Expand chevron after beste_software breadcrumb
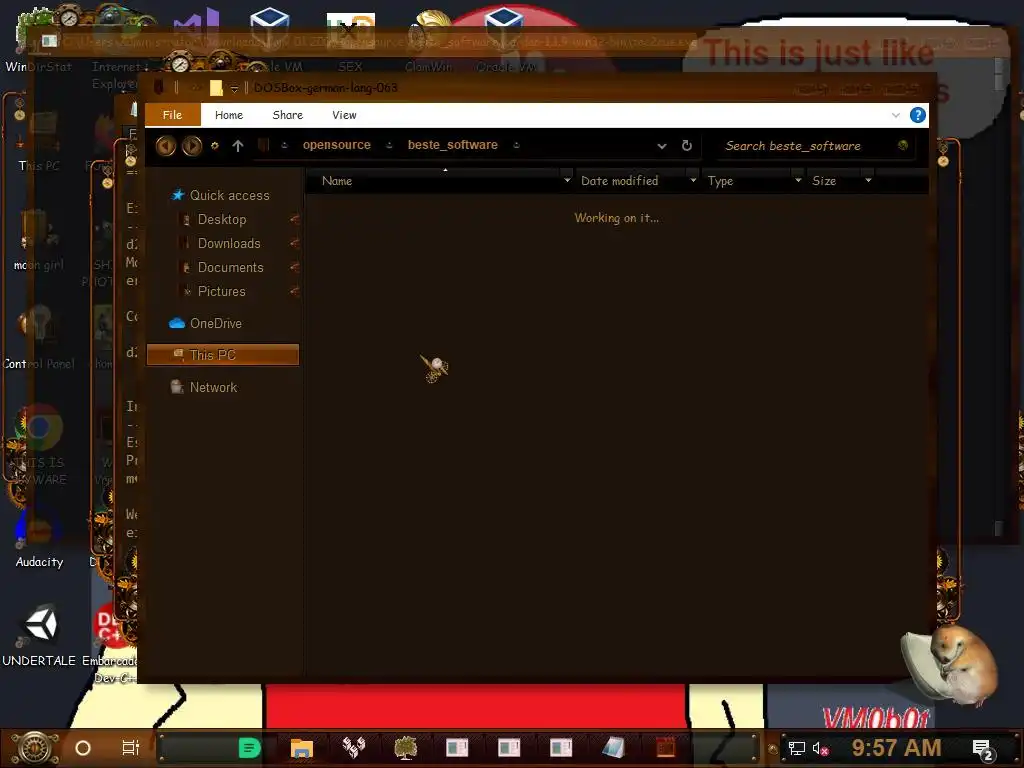 (516, 146)
